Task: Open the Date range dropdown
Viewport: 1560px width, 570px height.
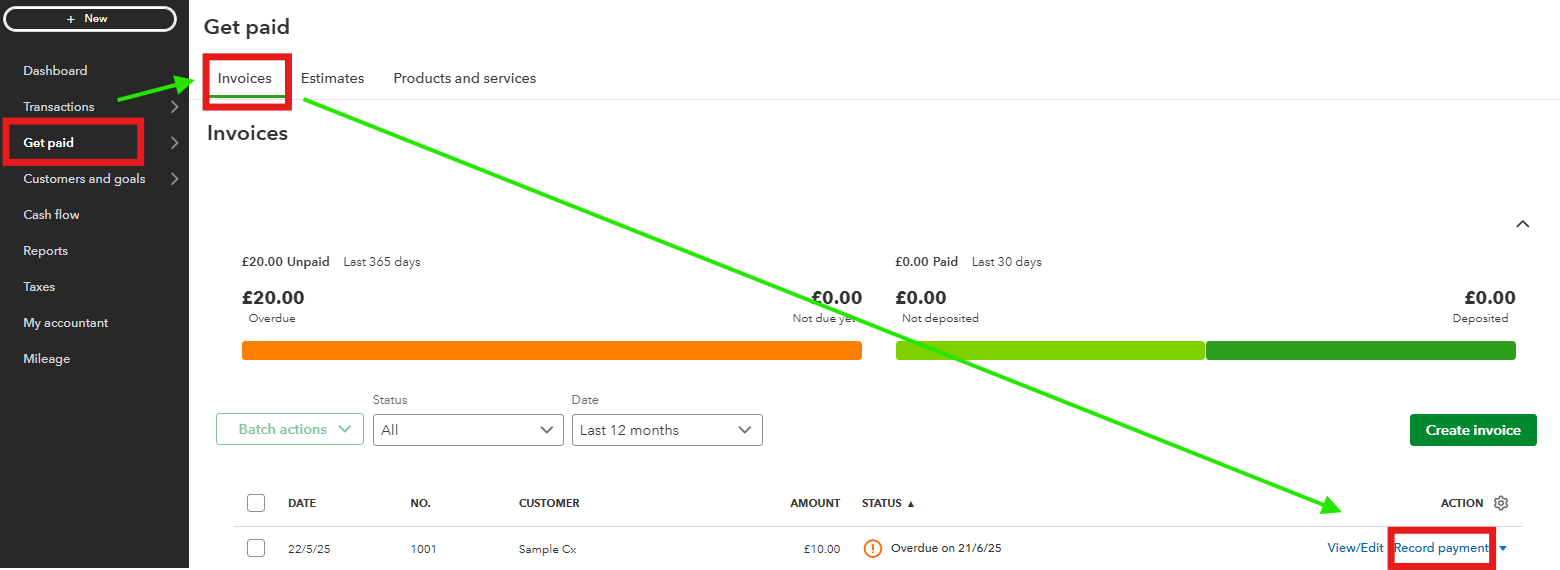Action: [x=666, y=430]
